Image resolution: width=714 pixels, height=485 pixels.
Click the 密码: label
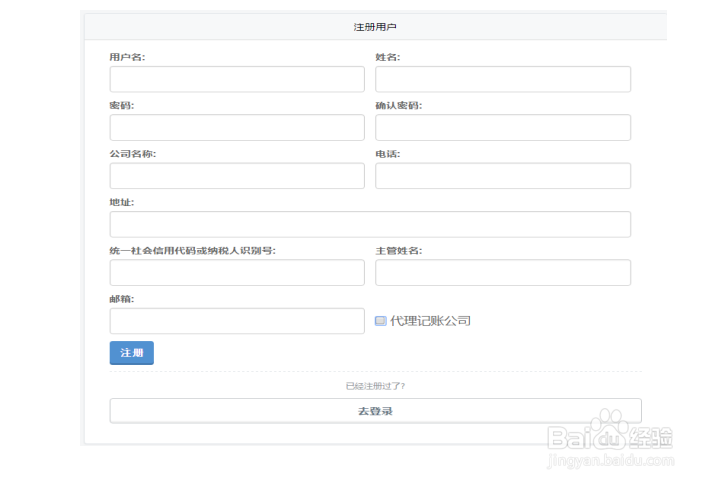(x=122, y=106)
